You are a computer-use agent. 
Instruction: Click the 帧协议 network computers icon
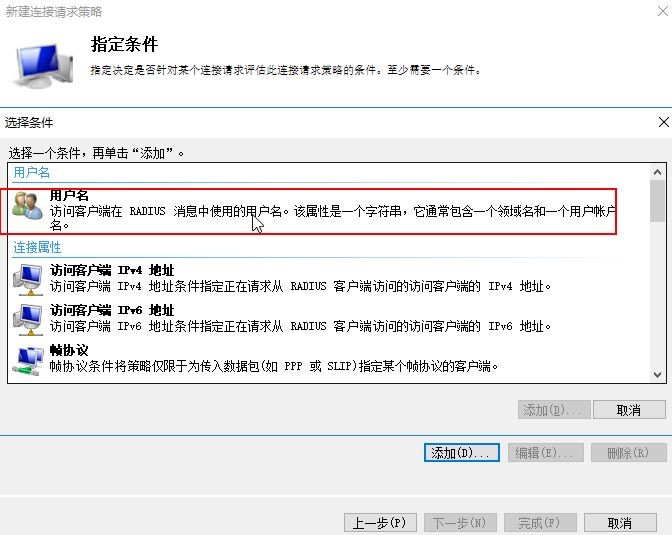tap(28, 361)
